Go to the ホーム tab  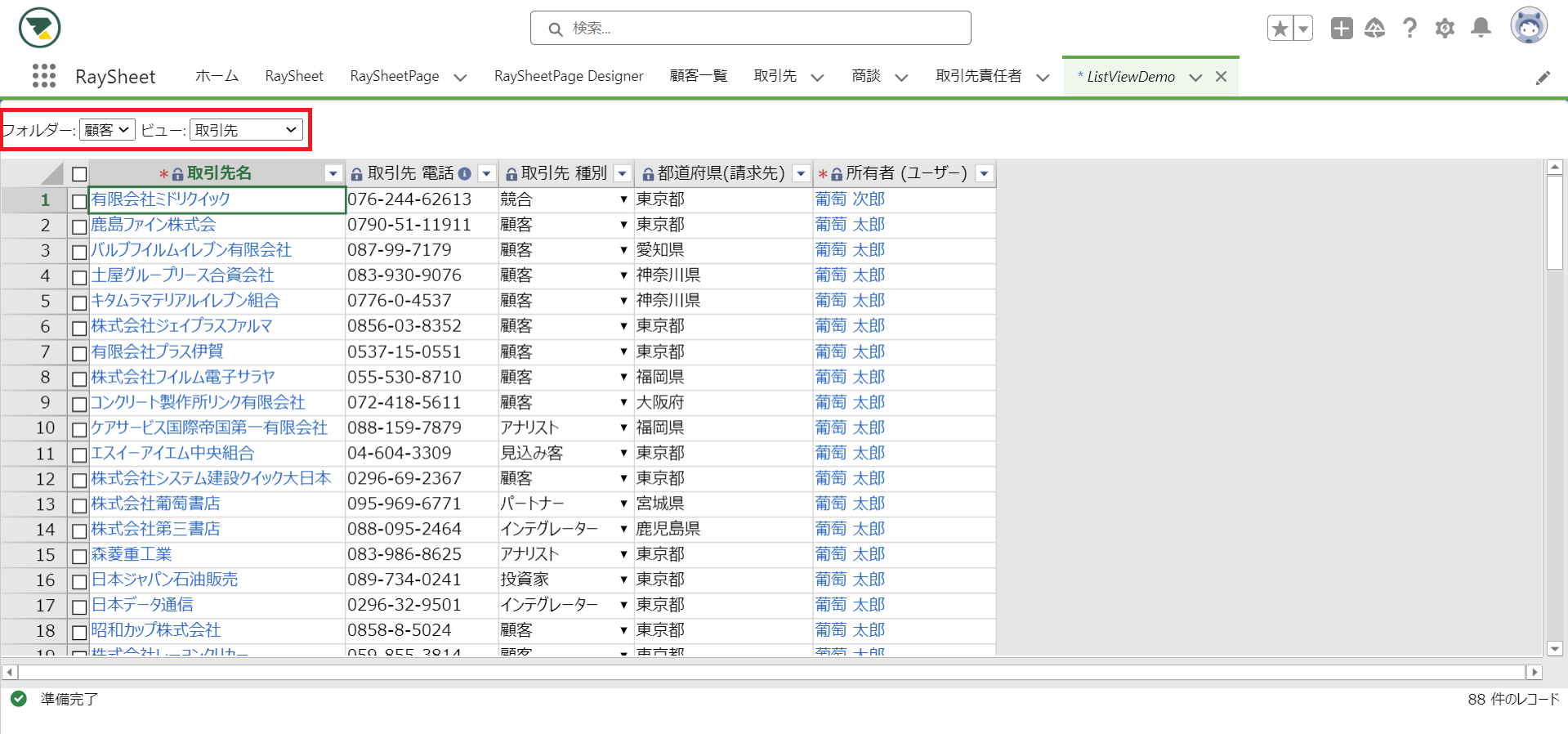217,76
